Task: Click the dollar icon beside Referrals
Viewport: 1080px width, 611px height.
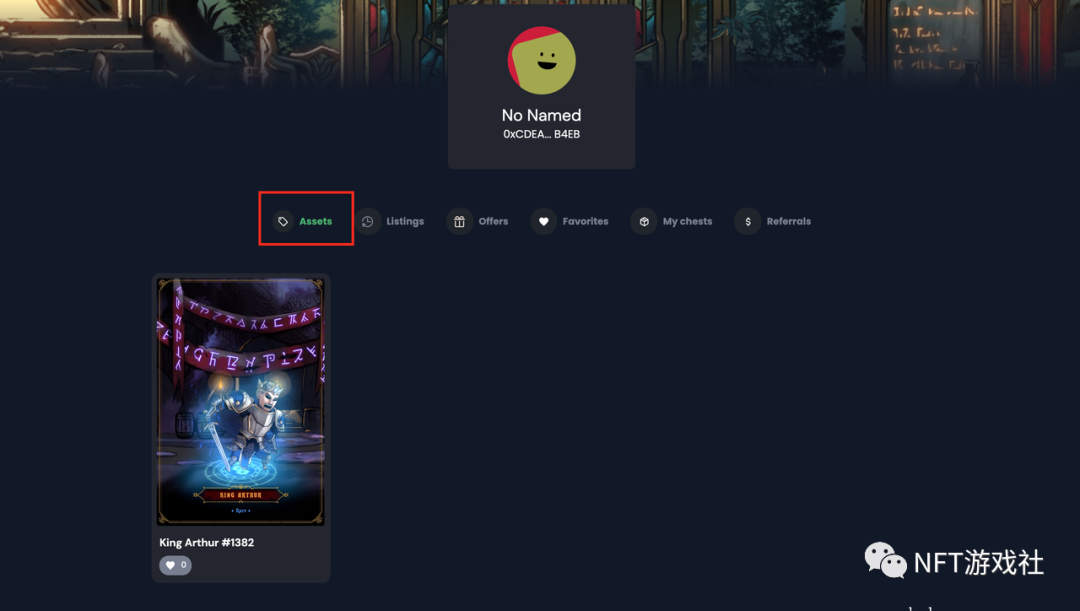Action: (747, 221)
